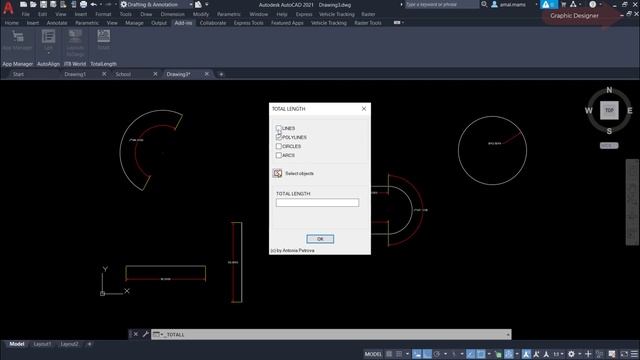Close the command line with X icon

tap(136, 334)
